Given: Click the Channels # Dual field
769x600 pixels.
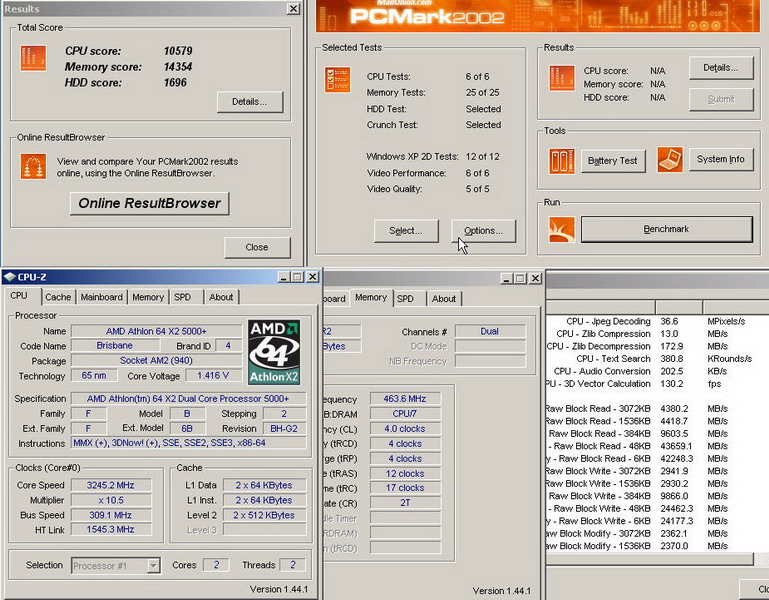Looking at the screenshot, I should [x=490, y=332].
